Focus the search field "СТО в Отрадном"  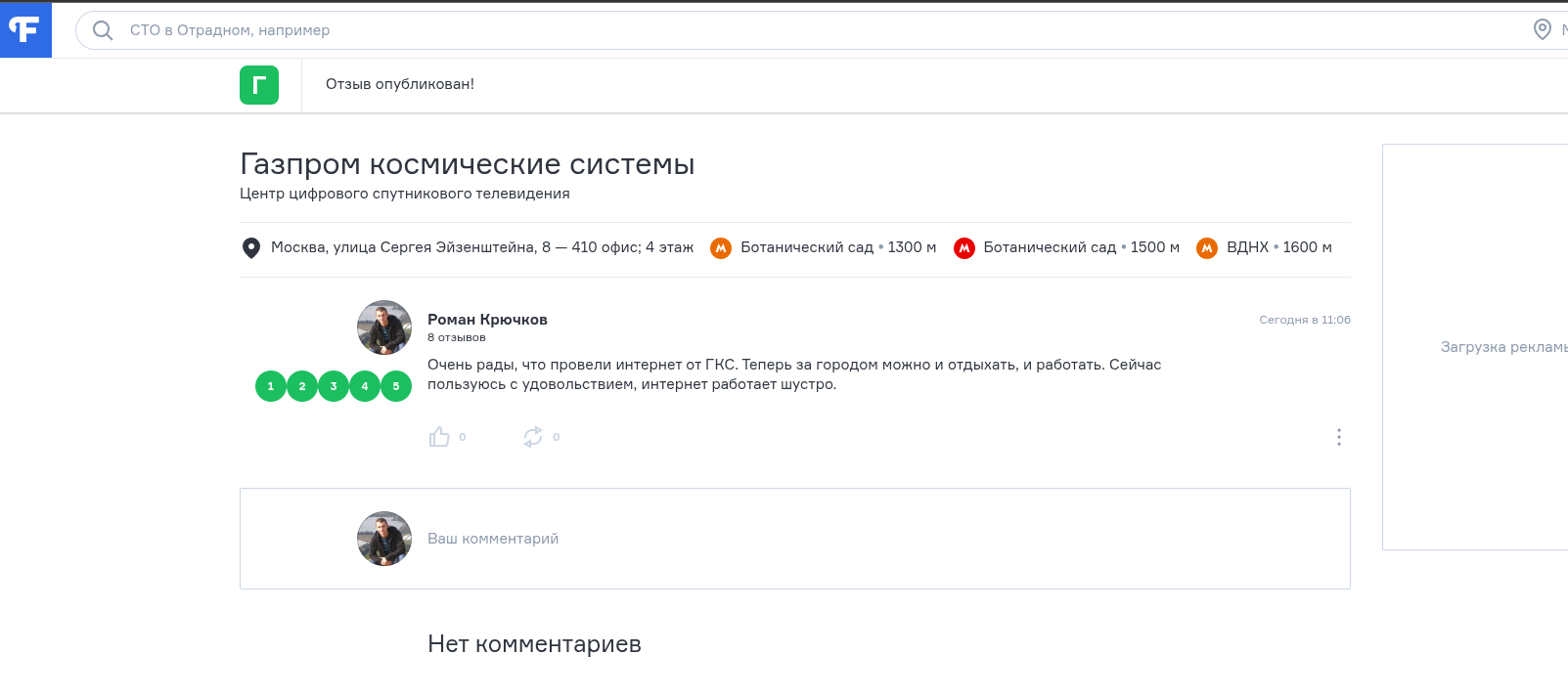(x=822, y=30)
